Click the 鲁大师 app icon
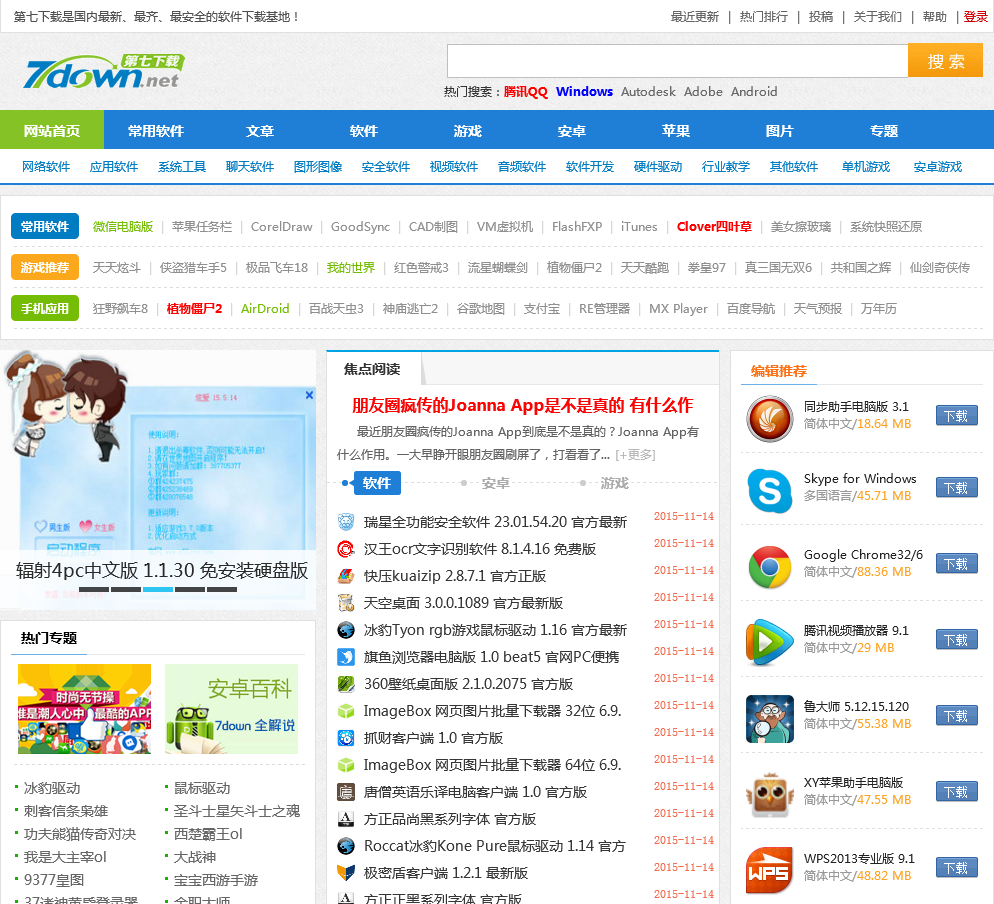Viewport: 994px width, 904px height. 770,719
